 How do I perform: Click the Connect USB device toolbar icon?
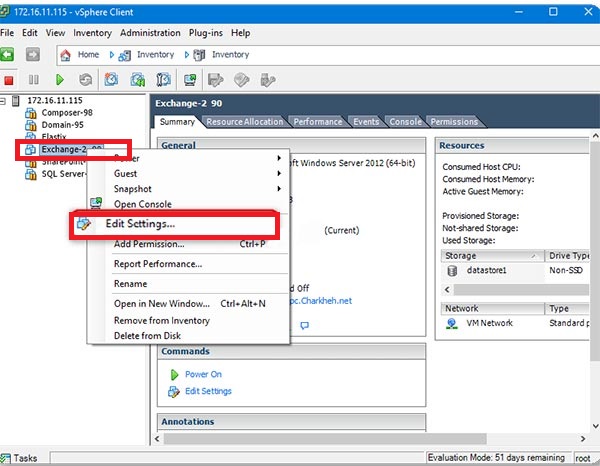coord(267,80)
